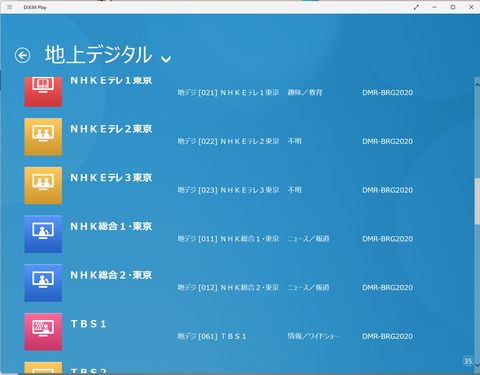Close the DiXiM Play window
Image resolution: width=480 pixels, height=375 pixels.
(x=471, y=7)
